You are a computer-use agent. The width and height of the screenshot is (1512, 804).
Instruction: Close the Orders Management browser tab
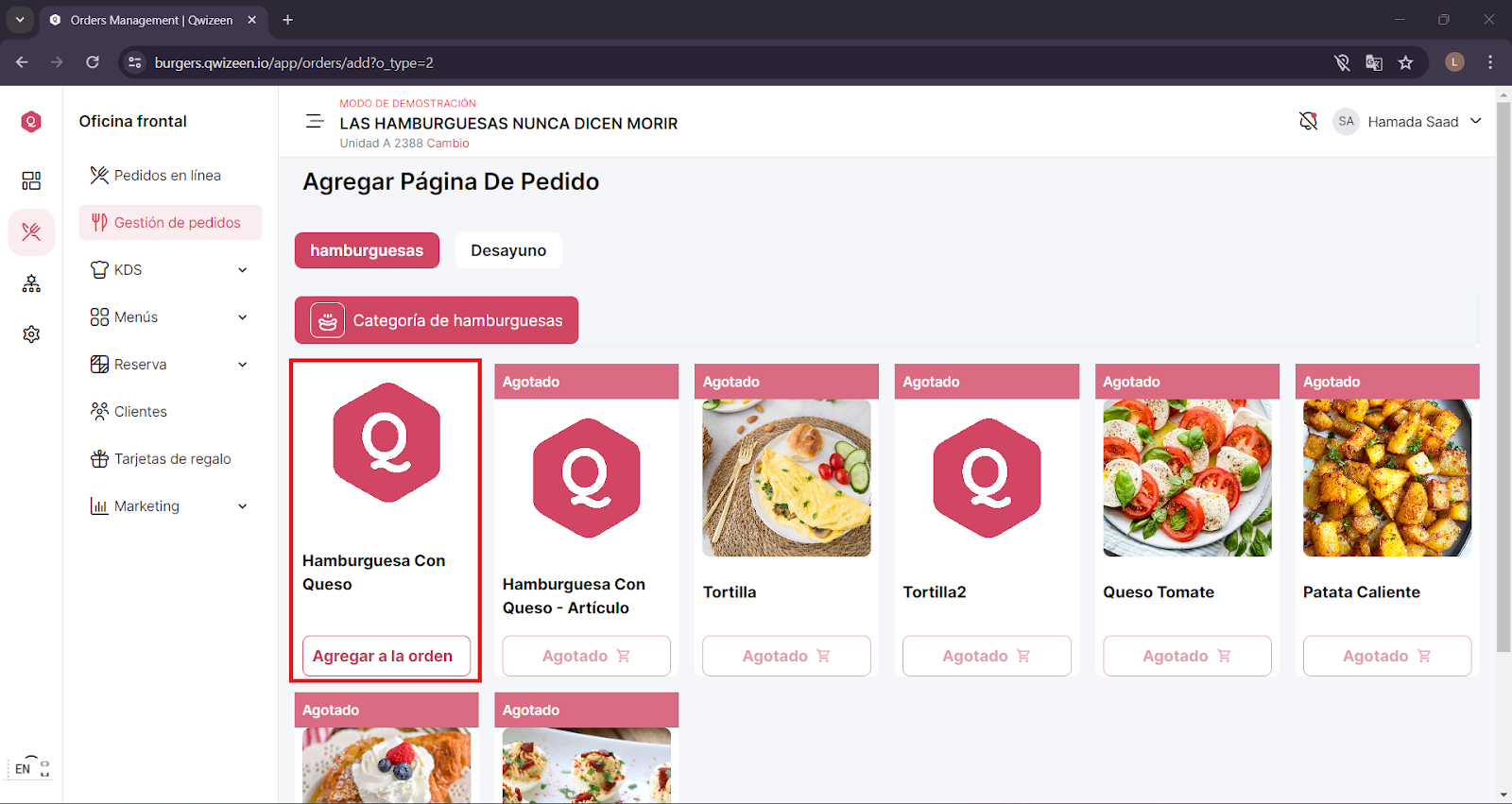pos(251,20)
